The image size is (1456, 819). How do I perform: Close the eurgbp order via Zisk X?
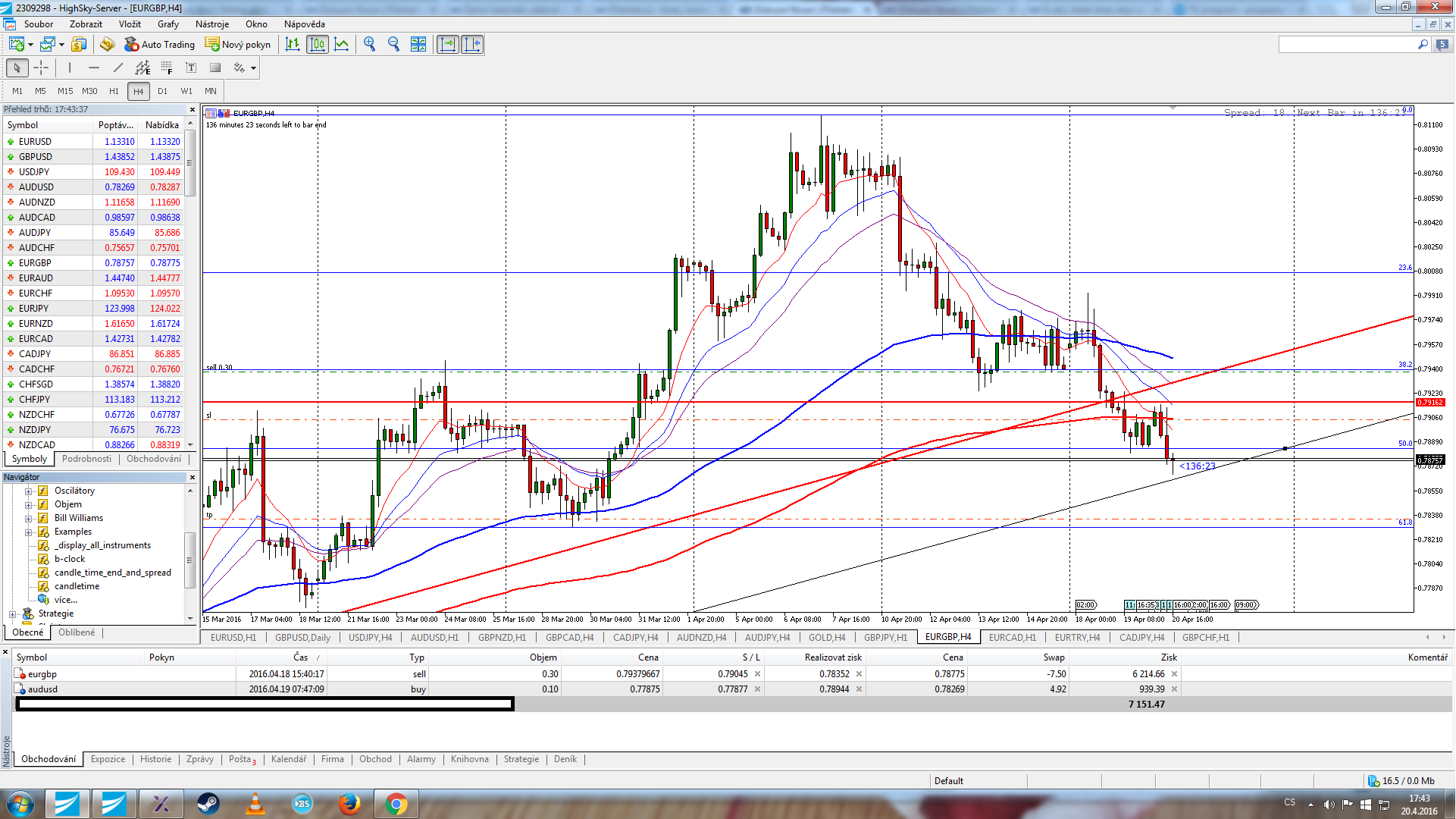pyautogui.click(x=1174, y=674)
